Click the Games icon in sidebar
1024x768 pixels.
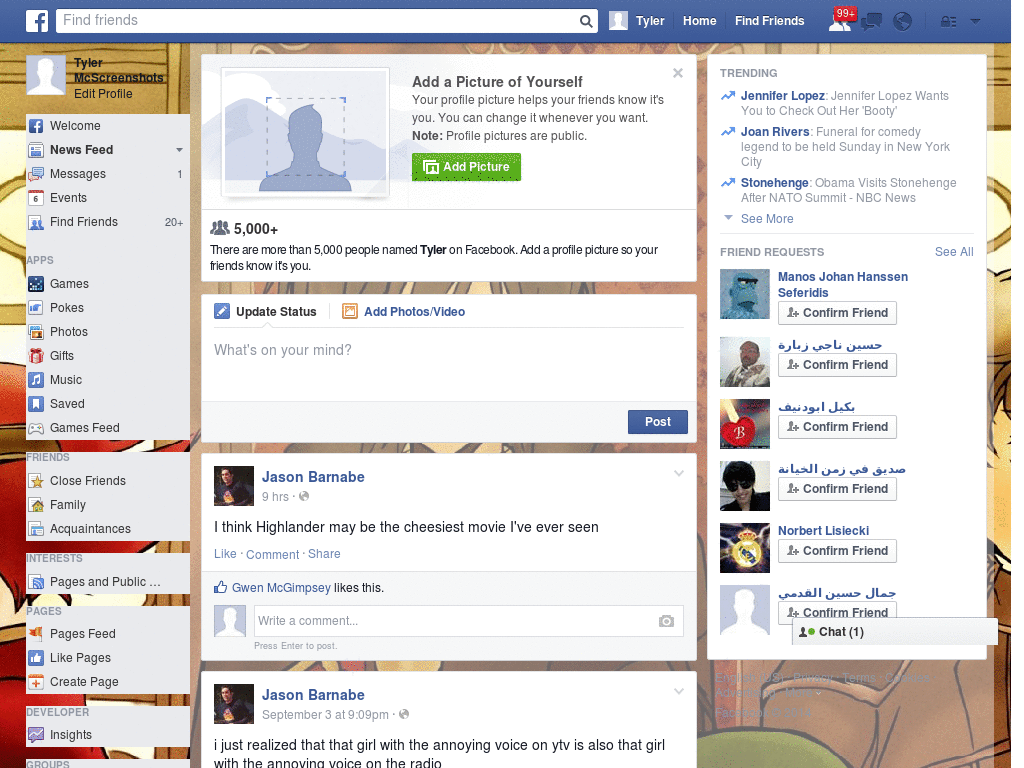(36, 284)
